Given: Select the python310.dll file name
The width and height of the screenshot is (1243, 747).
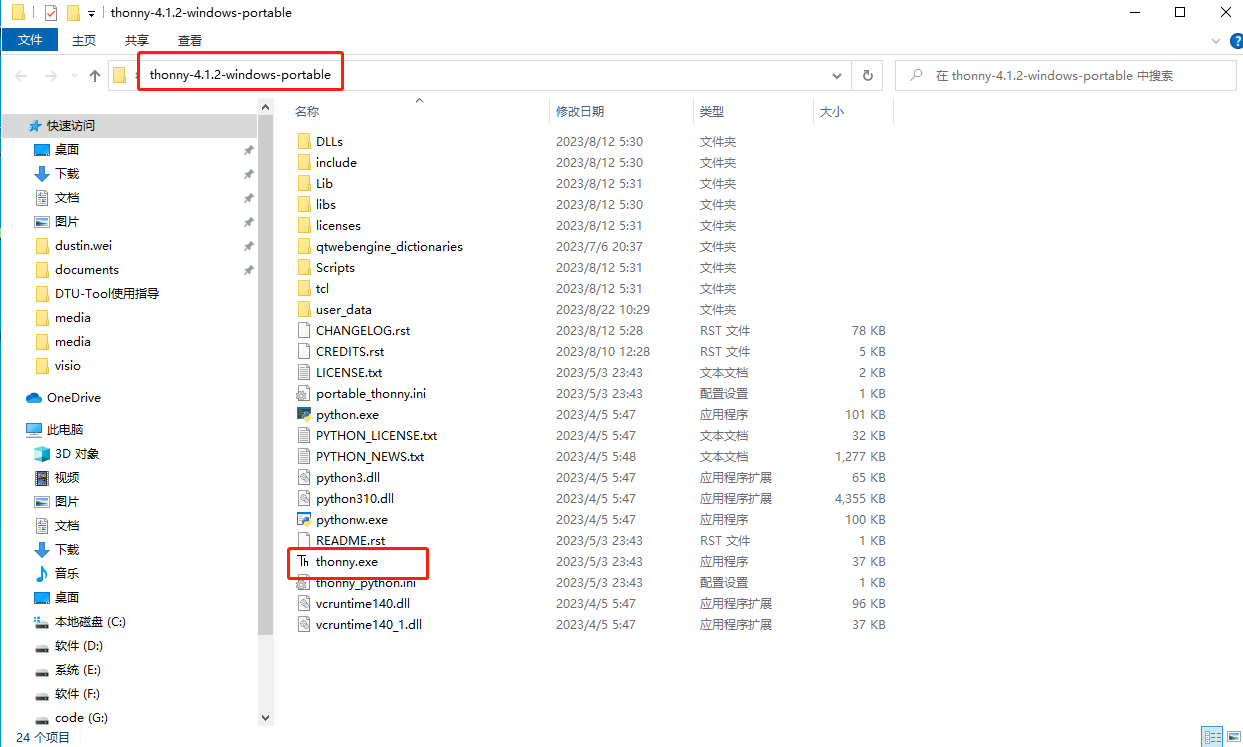Looking at the screenshot, I should point(355,498).
